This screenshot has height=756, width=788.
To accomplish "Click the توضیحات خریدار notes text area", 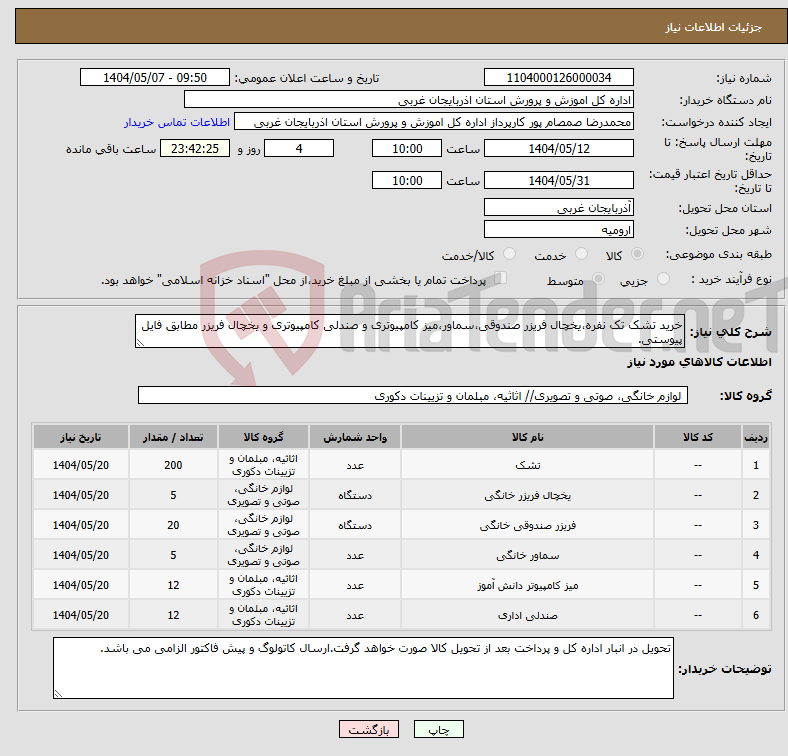I will 364,668.
